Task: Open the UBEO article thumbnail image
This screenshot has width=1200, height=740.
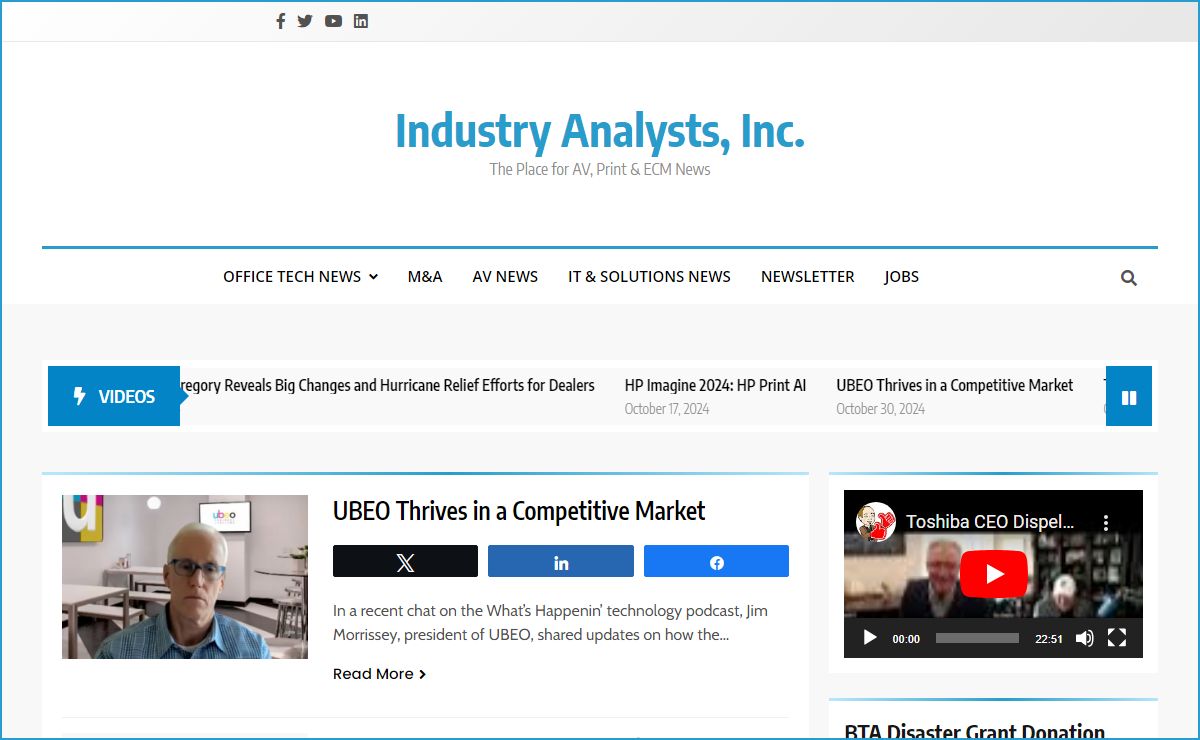Action: (x=185, y=577)
